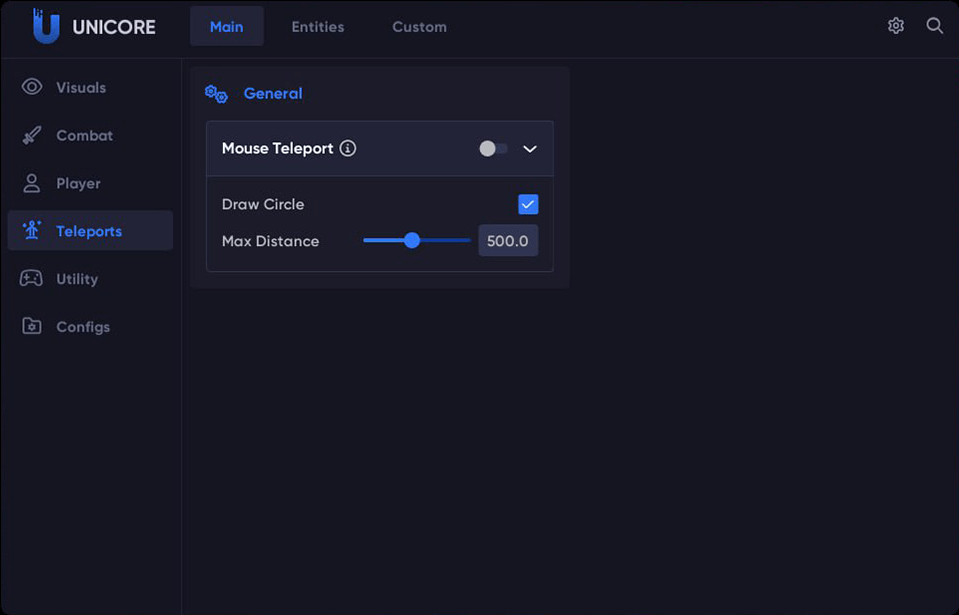
Task: Open the settings gear at top right
Action: tap(896, 25)
